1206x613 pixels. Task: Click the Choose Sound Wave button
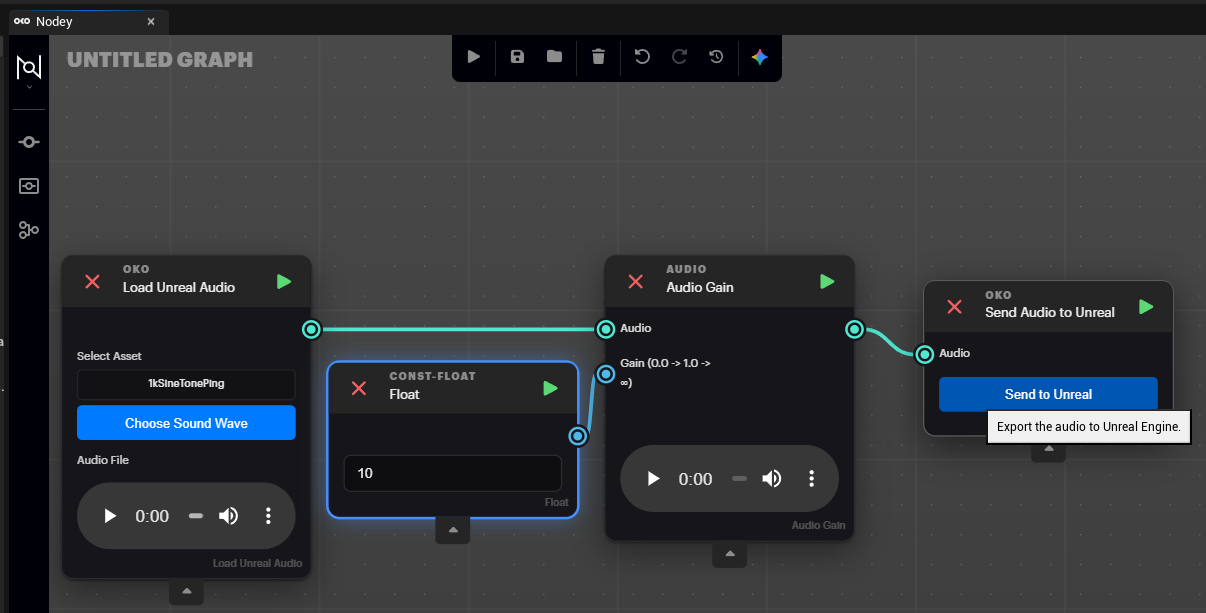[x=186, y=423]
